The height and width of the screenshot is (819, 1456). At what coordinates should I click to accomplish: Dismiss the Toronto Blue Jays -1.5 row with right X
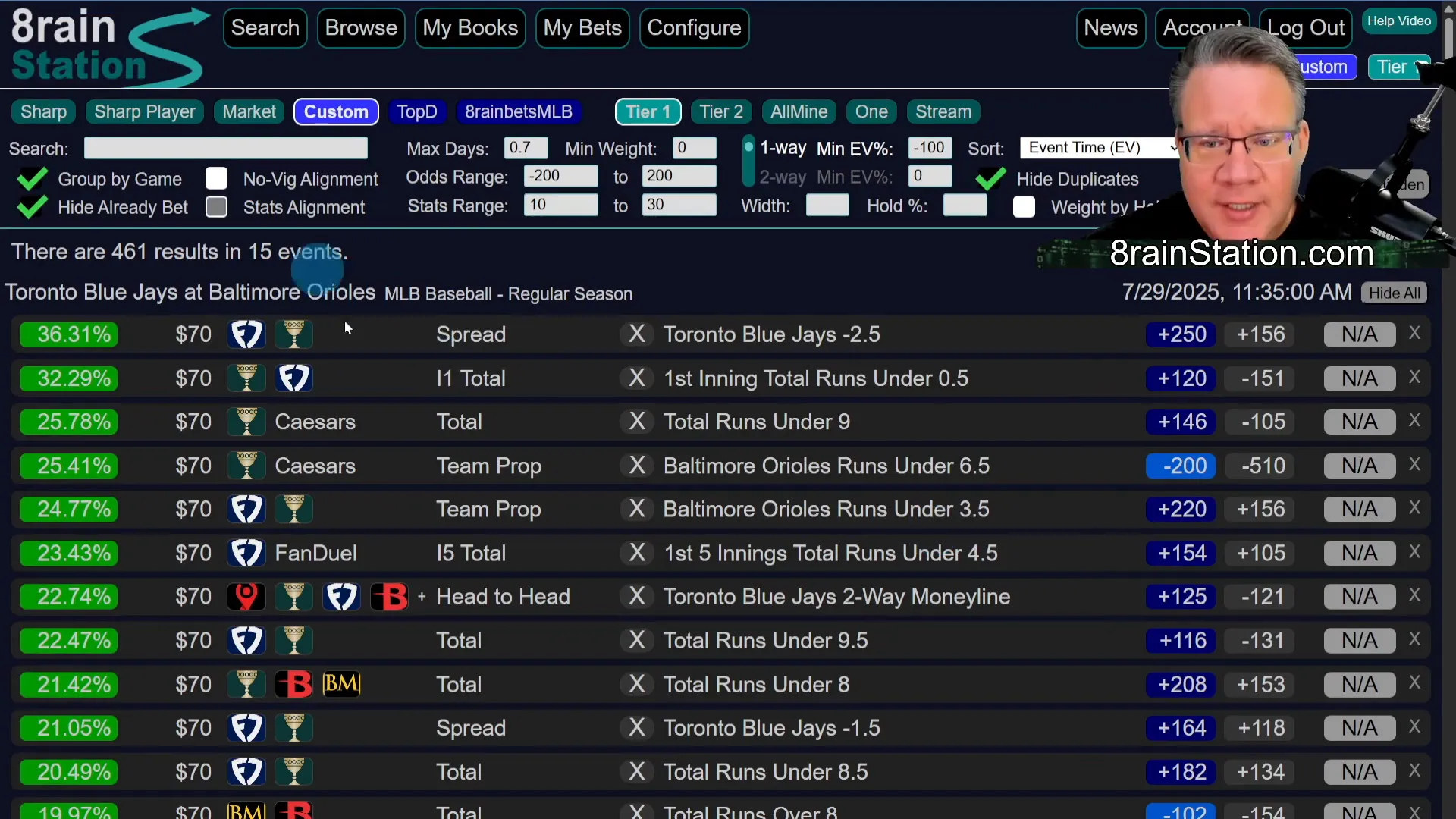click(1414, 726)
